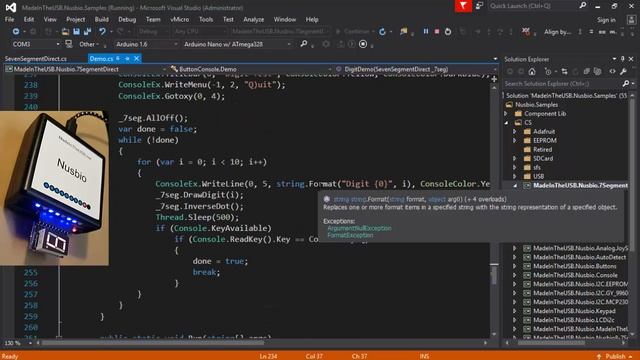Viewport: 640px width, 360px height.
Task: Expand the Adafruit folder node
Action: pos(515,131)
